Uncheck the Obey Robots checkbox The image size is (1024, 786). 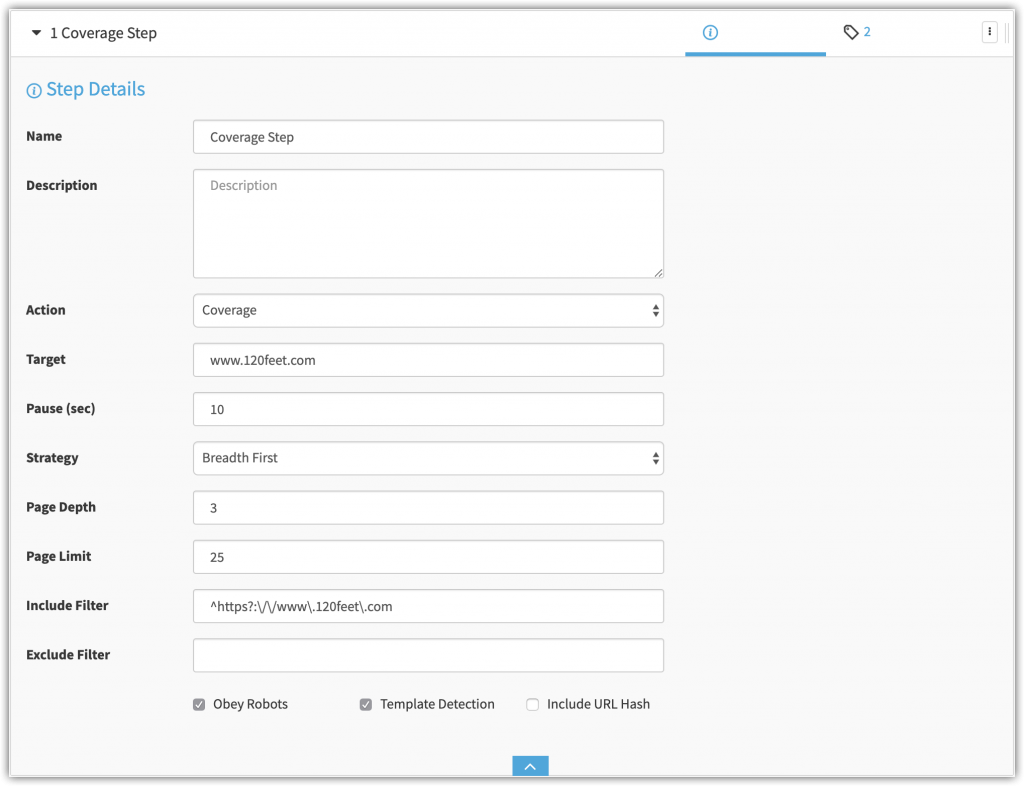click(x=199, y=704)
